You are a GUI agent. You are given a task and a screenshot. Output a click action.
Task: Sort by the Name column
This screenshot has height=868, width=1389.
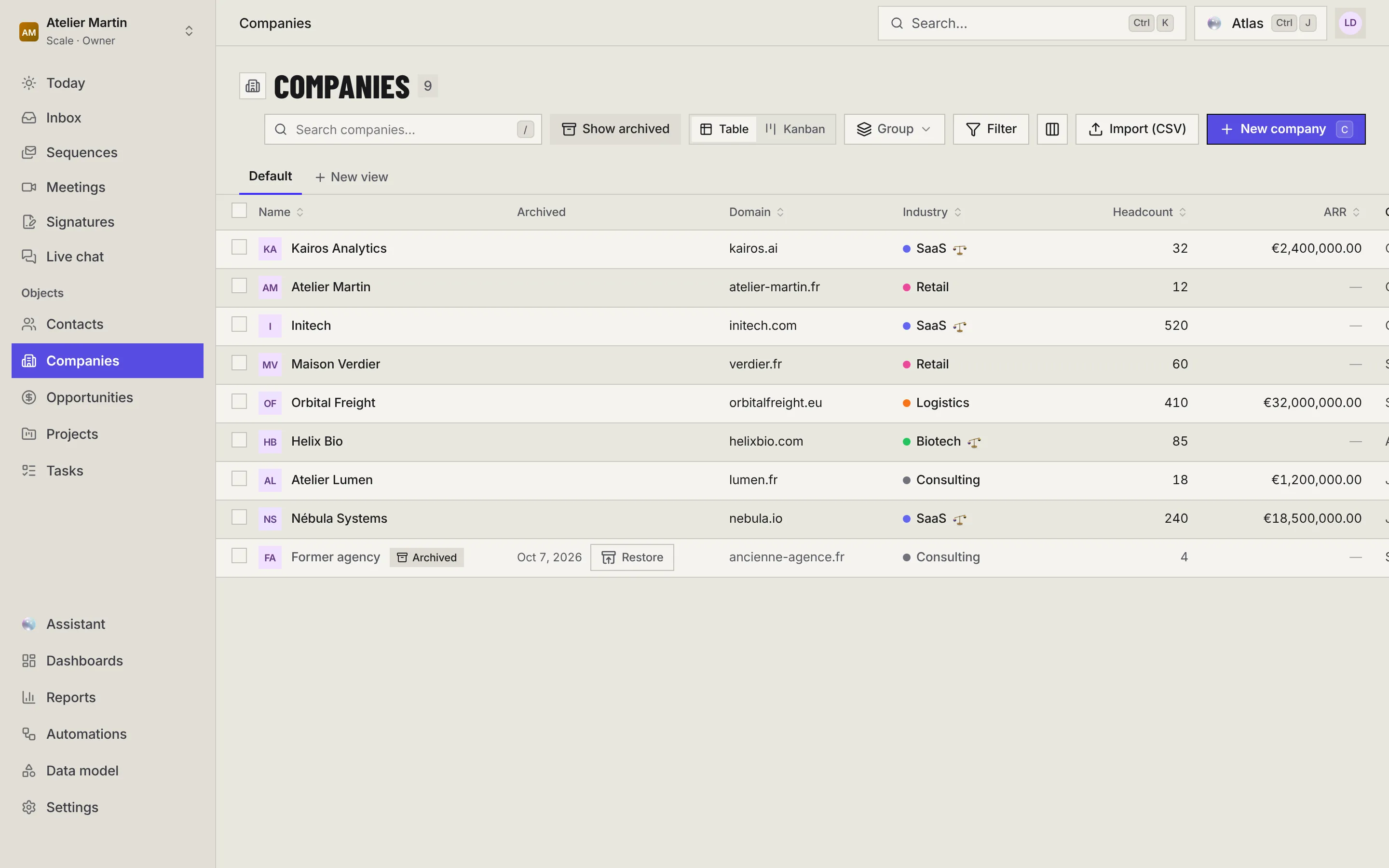tap(281, 212)
